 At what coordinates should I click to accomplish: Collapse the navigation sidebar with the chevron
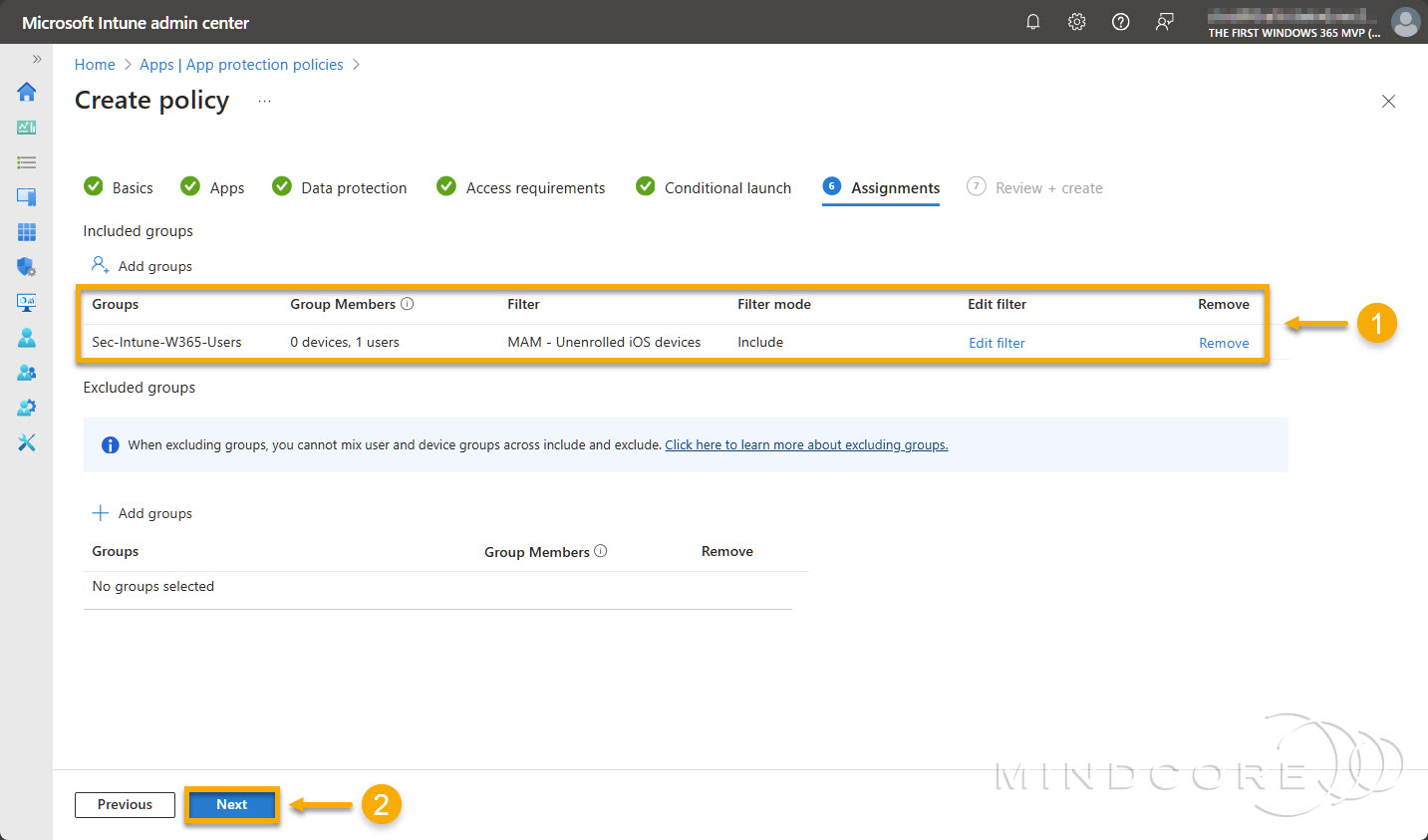click(37, 58)
